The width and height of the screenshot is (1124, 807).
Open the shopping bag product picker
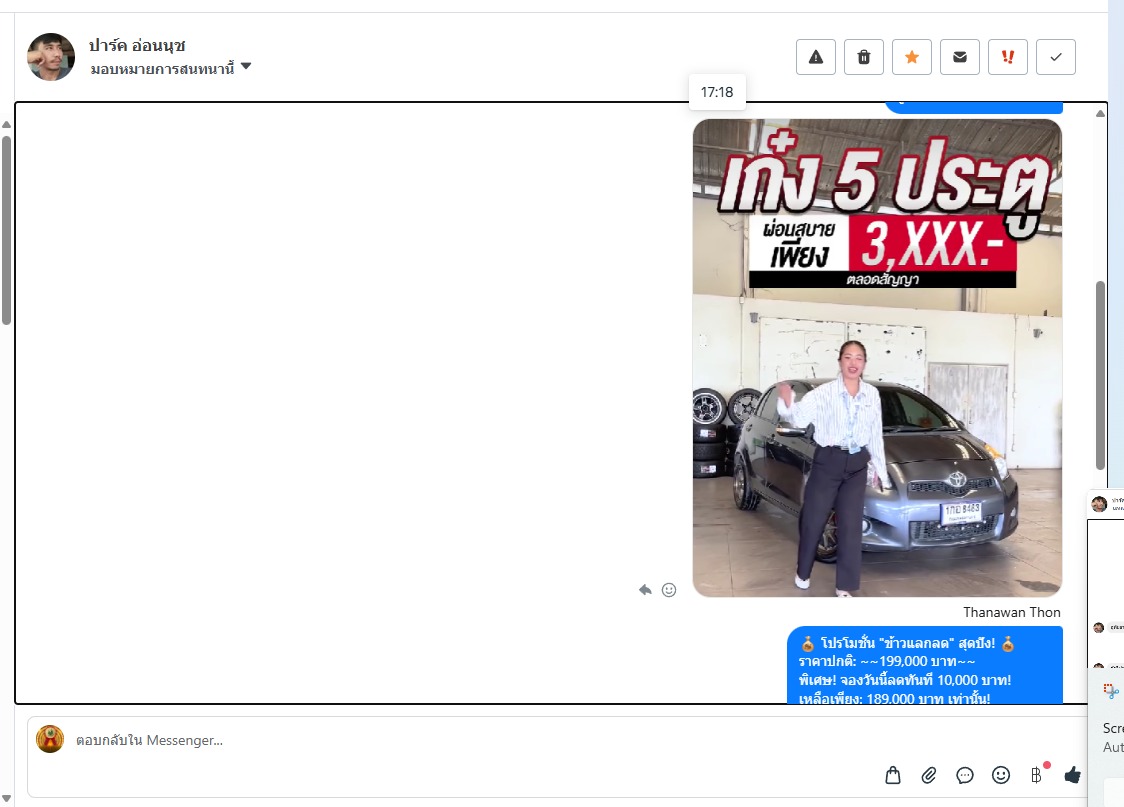[893, 775]
